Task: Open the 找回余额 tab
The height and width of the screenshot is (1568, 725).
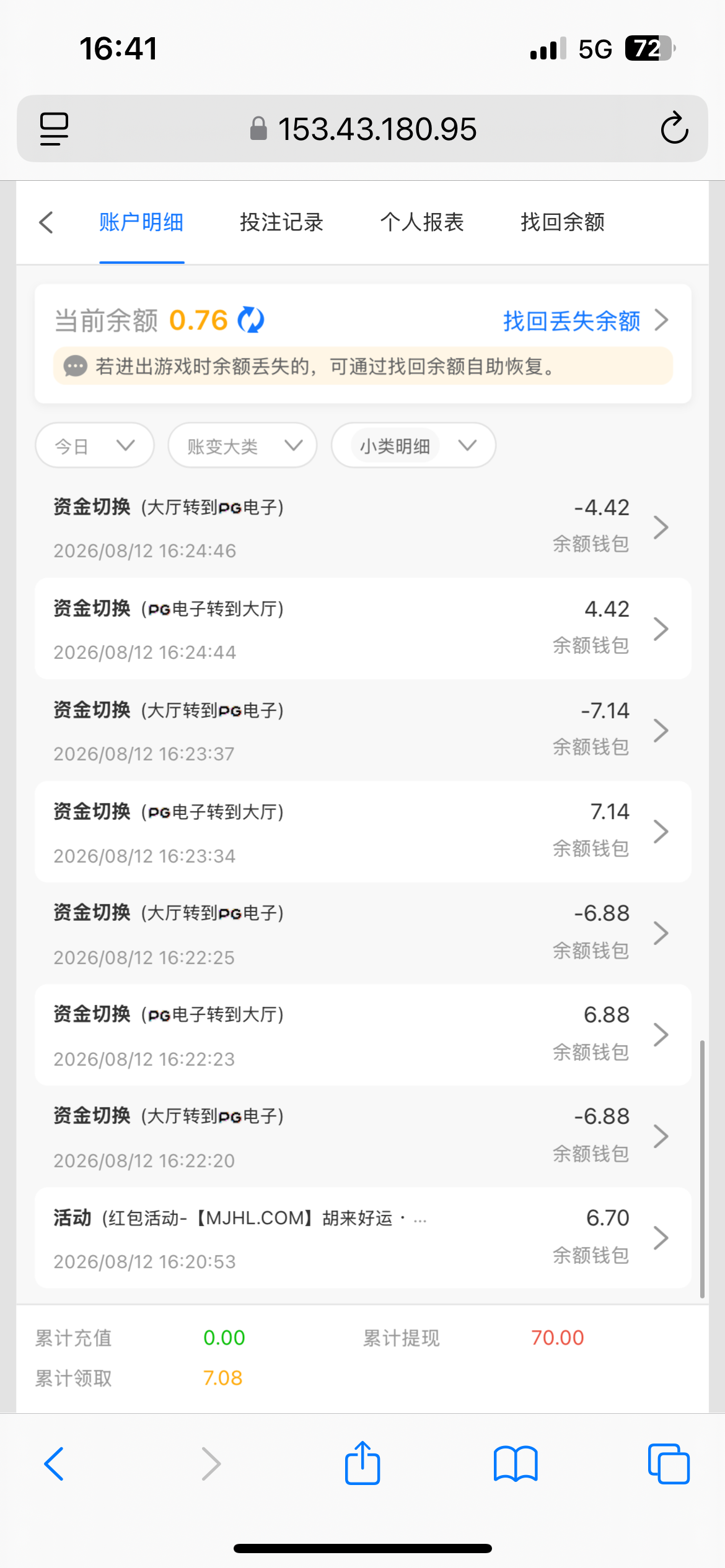Action: (x=563, y=222)
